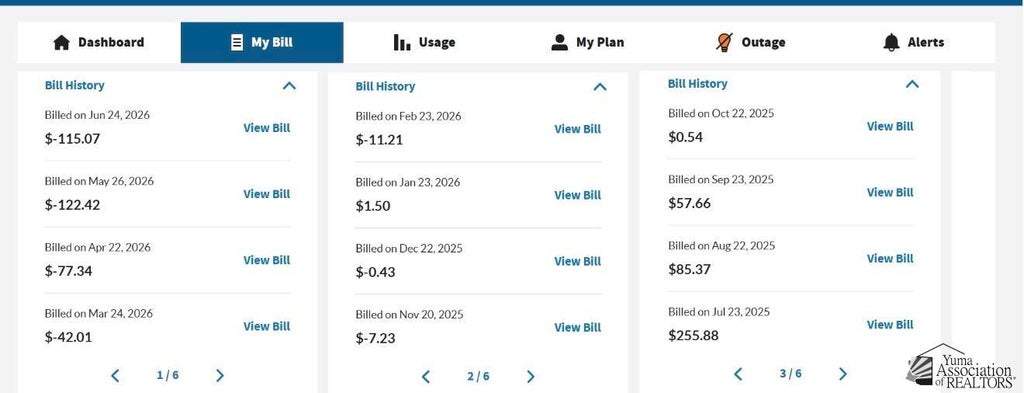
Task: Go to previous page from page 3/6
Action: tap(738, 374)
